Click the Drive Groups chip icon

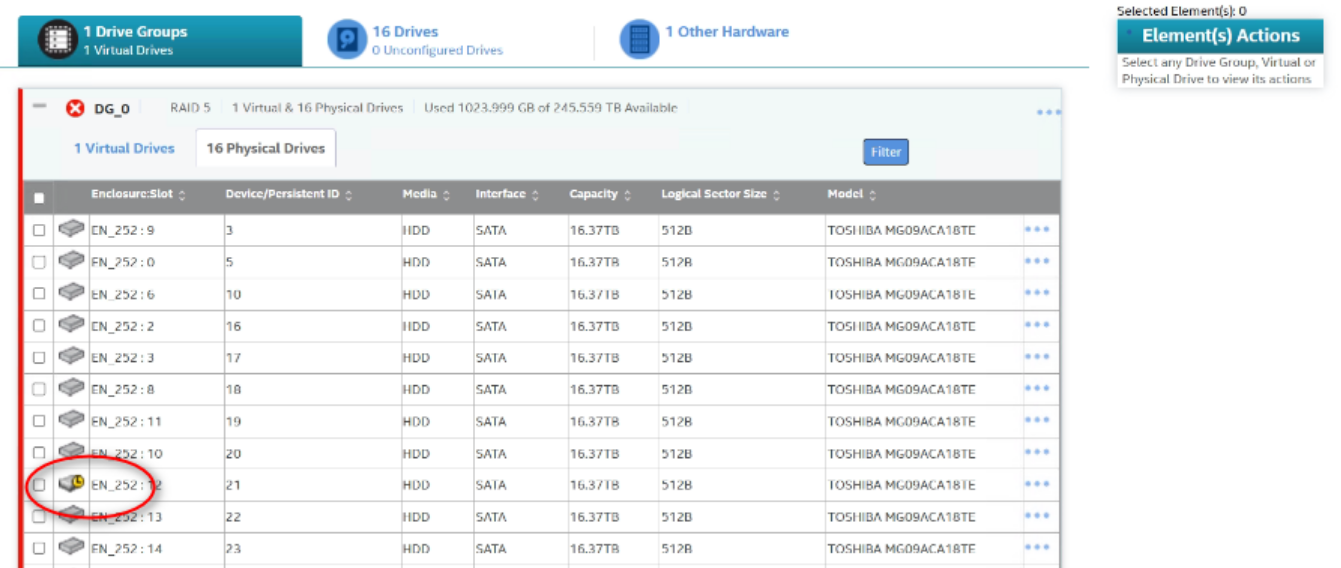[x=58, y=40]
